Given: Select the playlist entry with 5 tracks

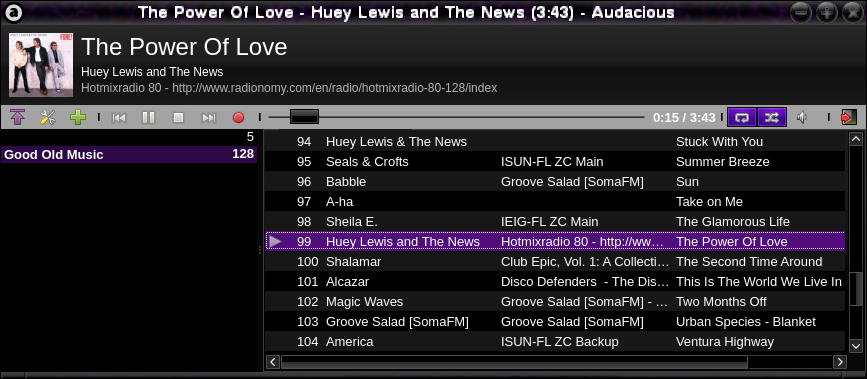Looking at the screenshot, I should [x=129, y=137].
